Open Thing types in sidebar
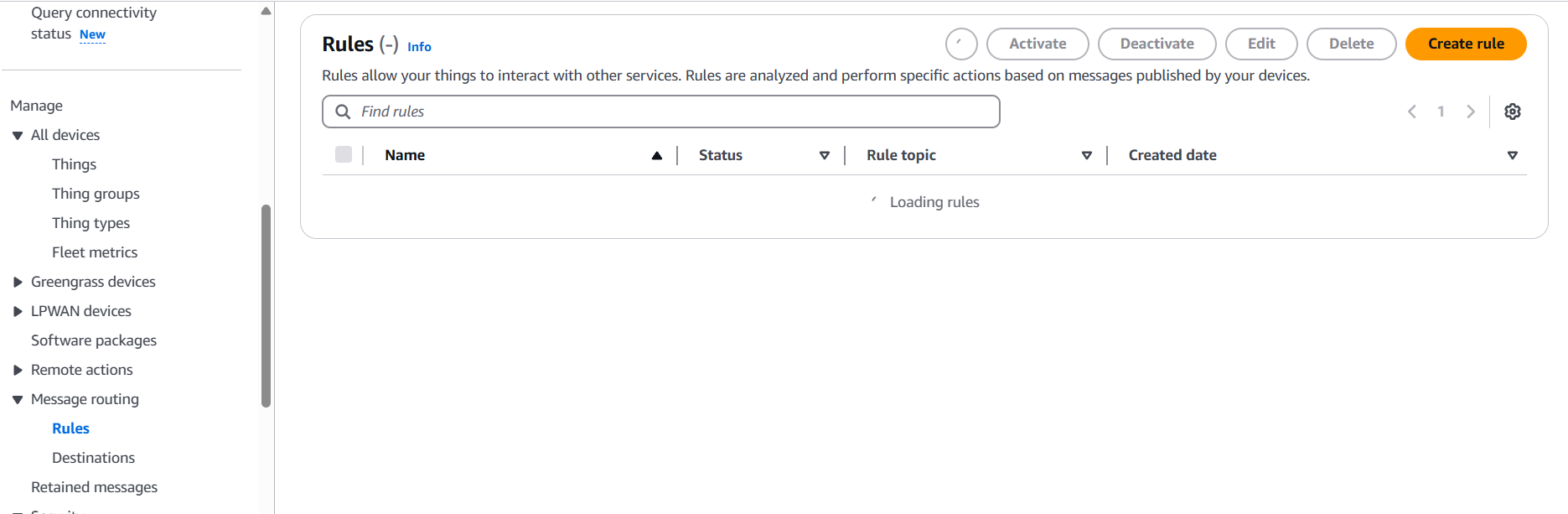The image size is (1568, 514). 91,223
